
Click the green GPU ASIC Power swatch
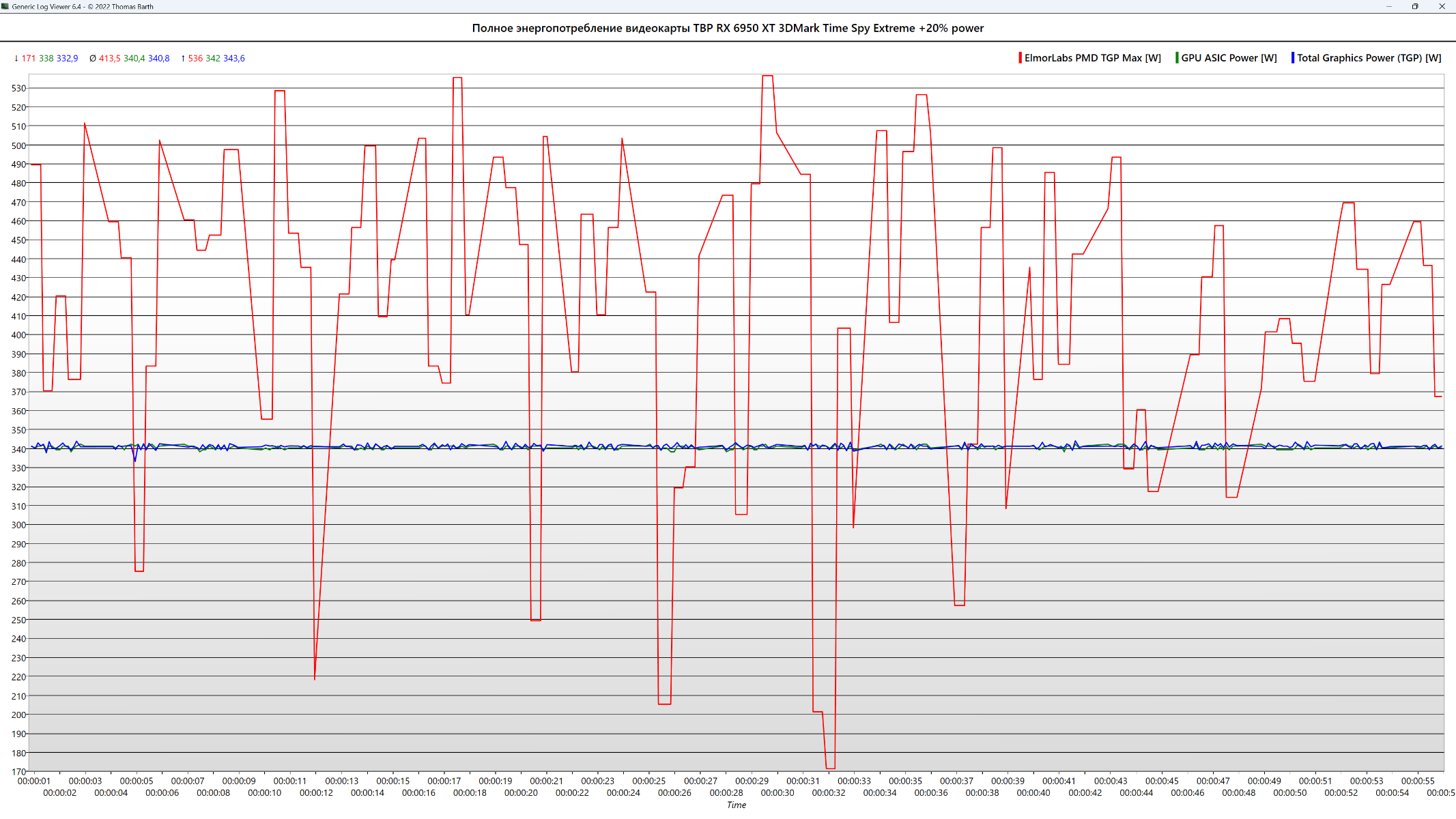coord(1177,58)
